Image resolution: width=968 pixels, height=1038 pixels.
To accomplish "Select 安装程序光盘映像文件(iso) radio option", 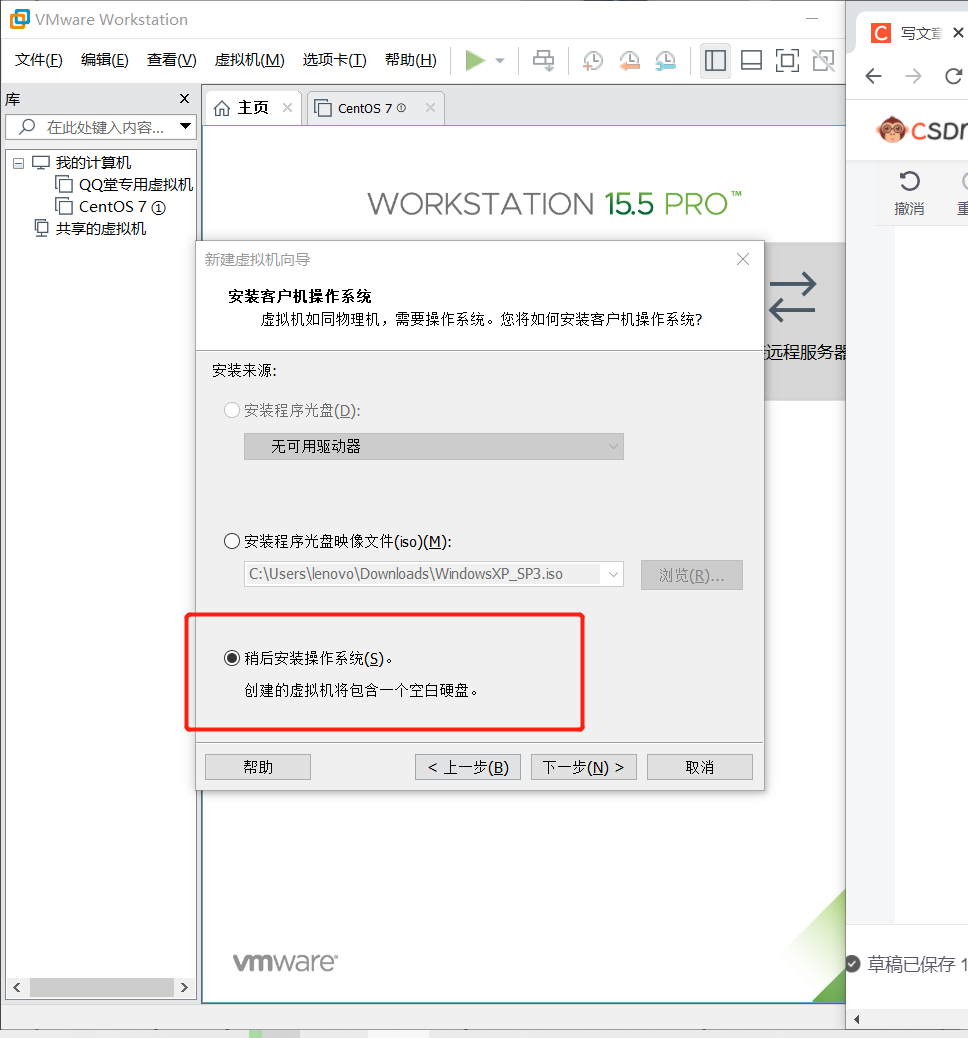I will point(232,542).
